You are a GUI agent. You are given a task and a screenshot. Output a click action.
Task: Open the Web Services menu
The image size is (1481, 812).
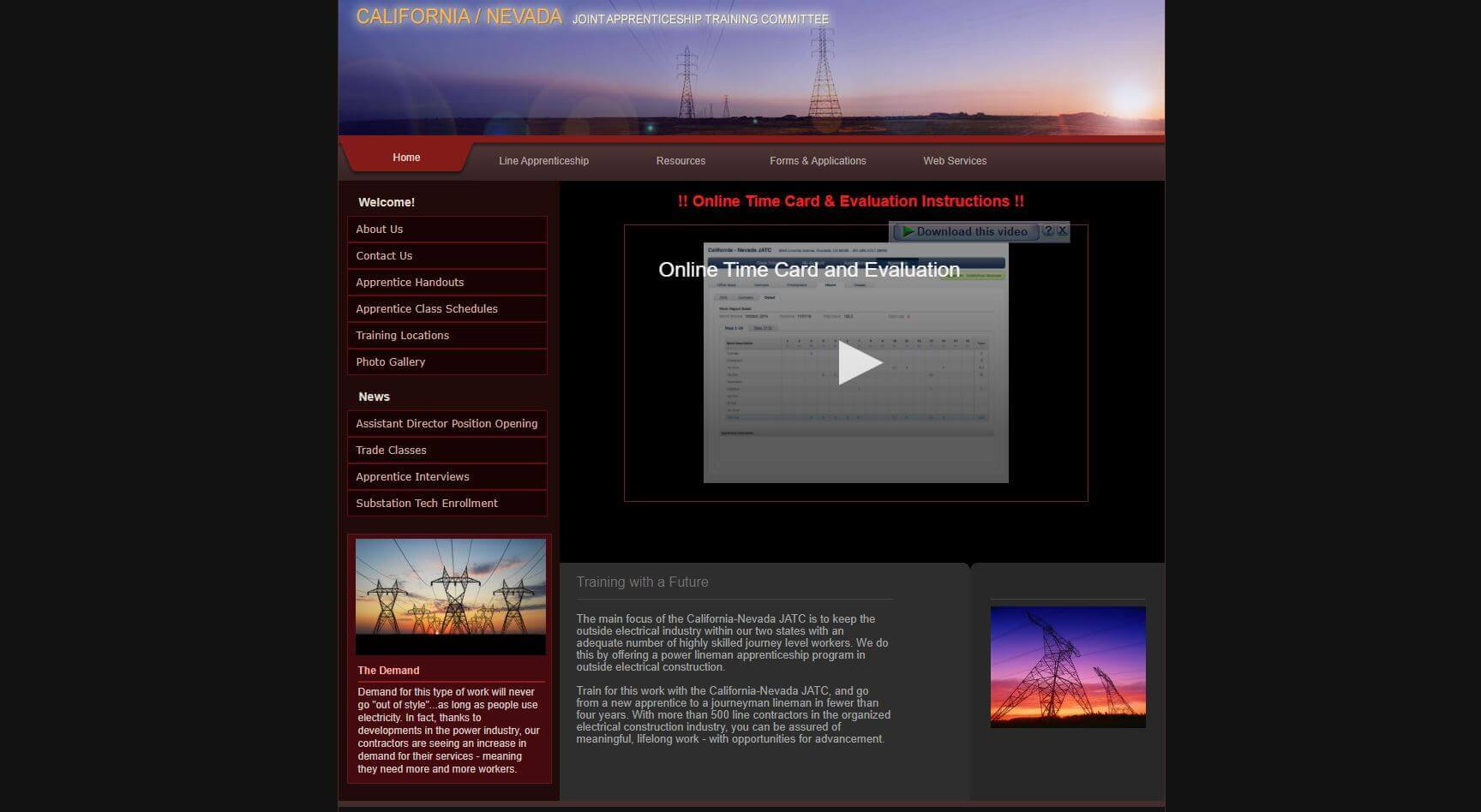954,160
